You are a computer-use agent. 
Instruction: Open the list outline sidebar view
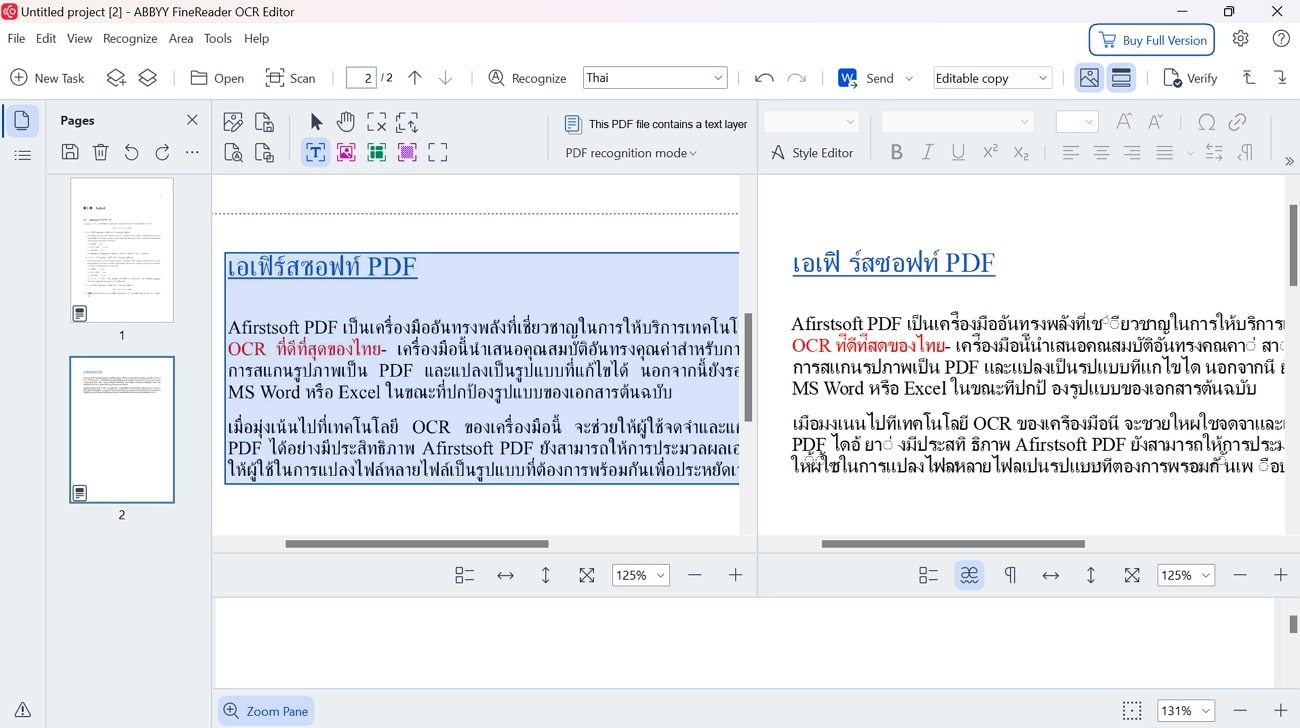click(x=22, y=155)
